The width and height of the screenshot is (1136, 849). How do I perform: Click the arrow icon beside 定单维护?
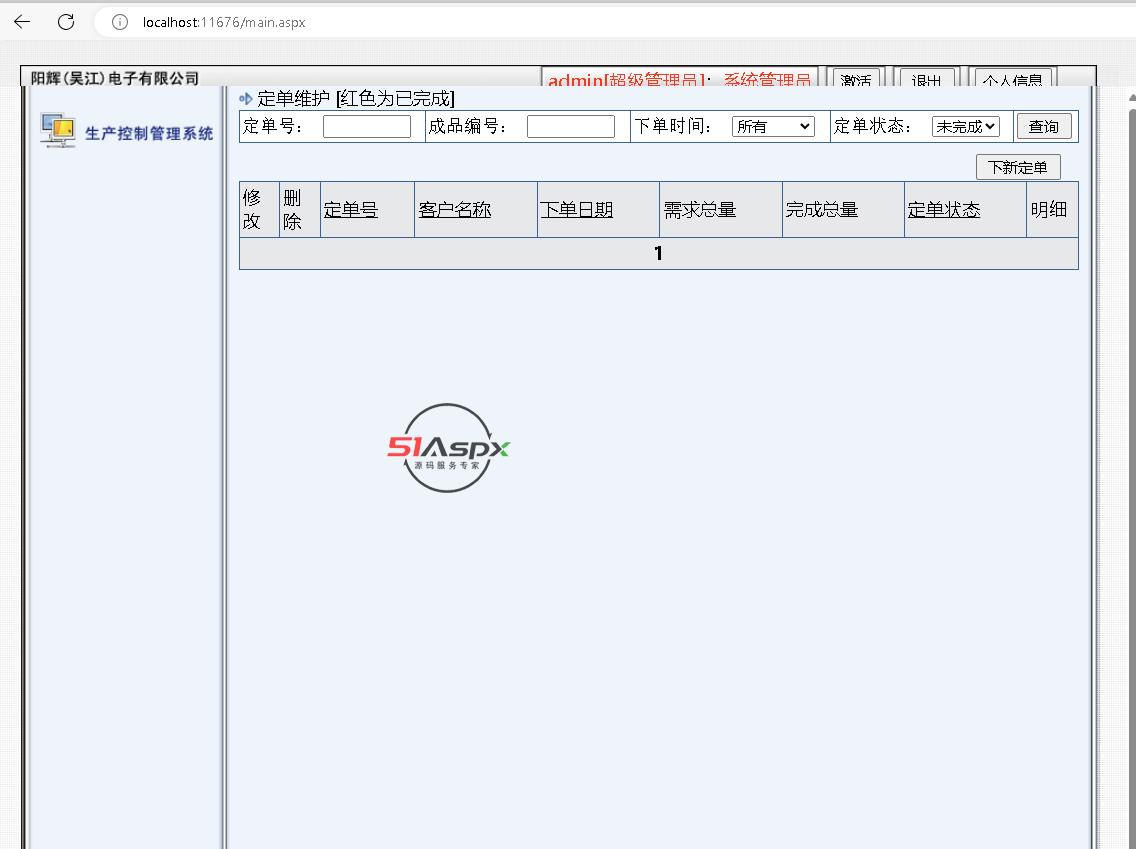[x=246, y=98]
